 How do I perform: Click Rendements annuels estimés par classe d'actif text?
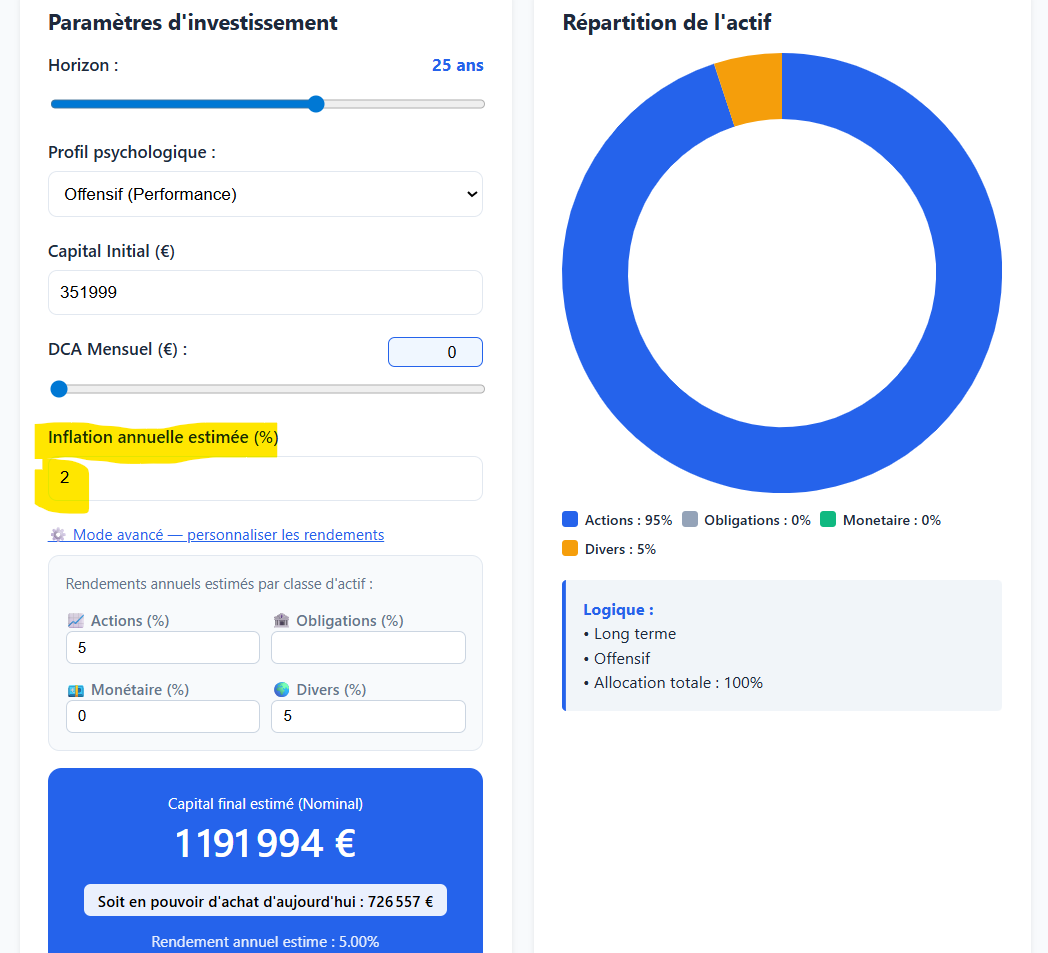point(219,584)
